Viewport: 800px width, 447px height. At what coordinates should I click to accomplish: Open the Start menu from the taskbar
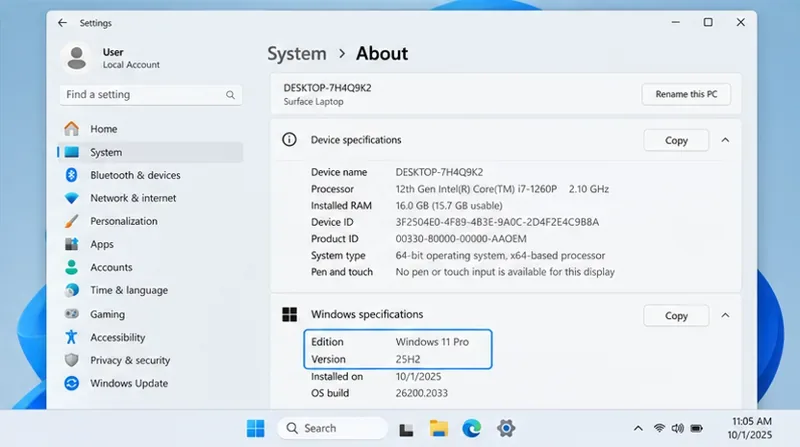tap(256, 429)
